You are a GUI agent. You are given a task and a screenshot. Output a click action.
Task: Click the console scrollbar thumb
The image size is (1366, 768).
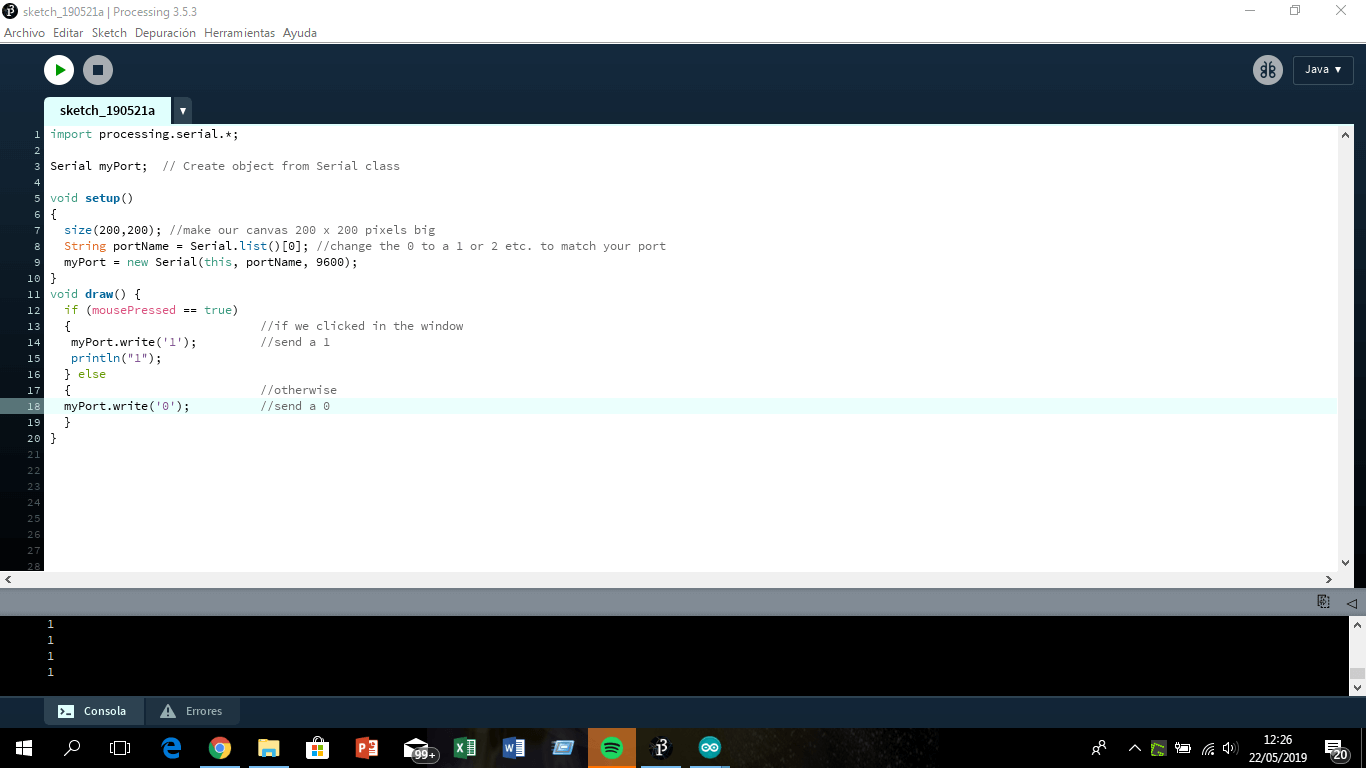point(1357,674)
